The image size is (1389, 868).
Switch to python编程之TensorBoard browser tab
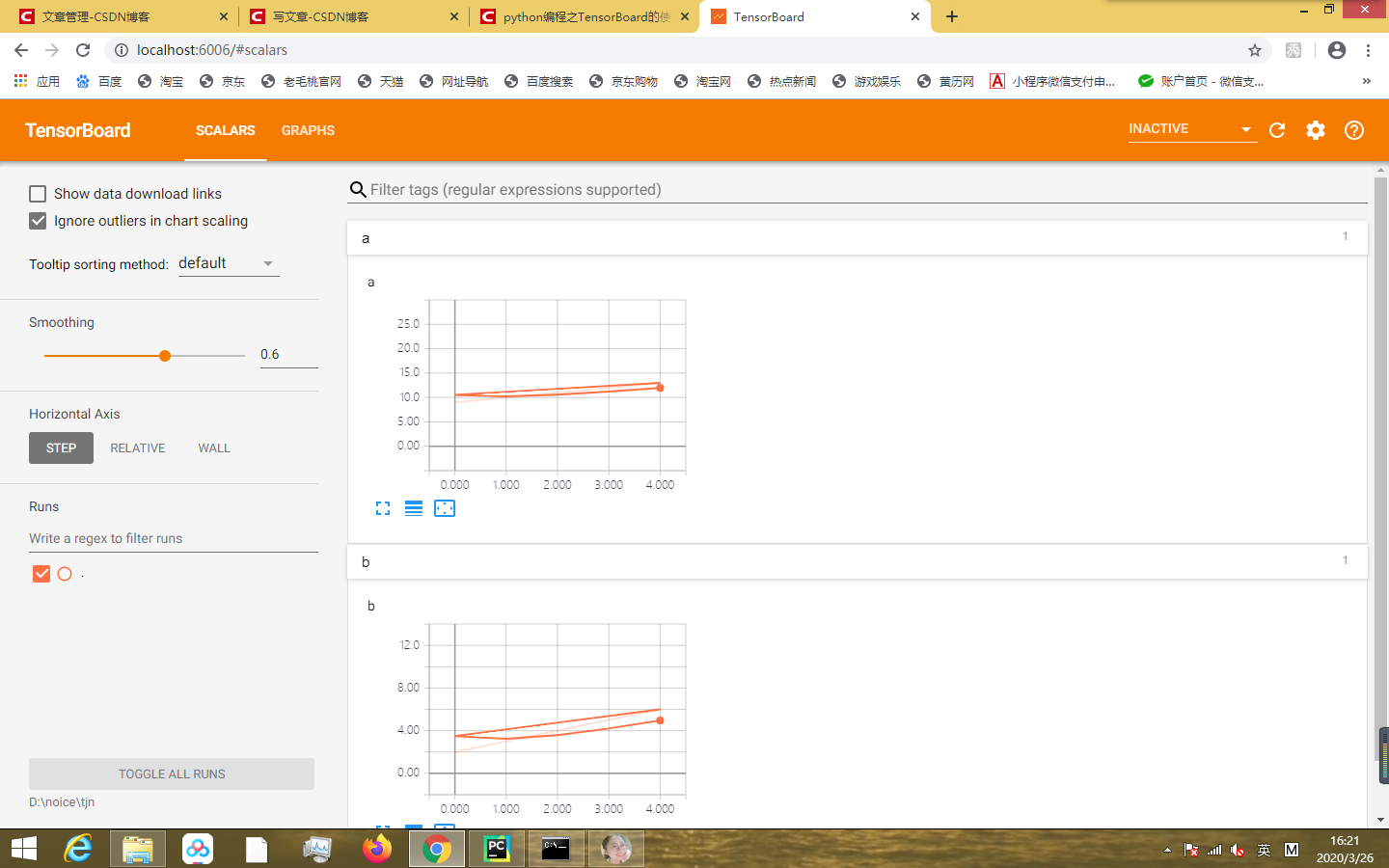pyautogui.click(x=583, y=16)
